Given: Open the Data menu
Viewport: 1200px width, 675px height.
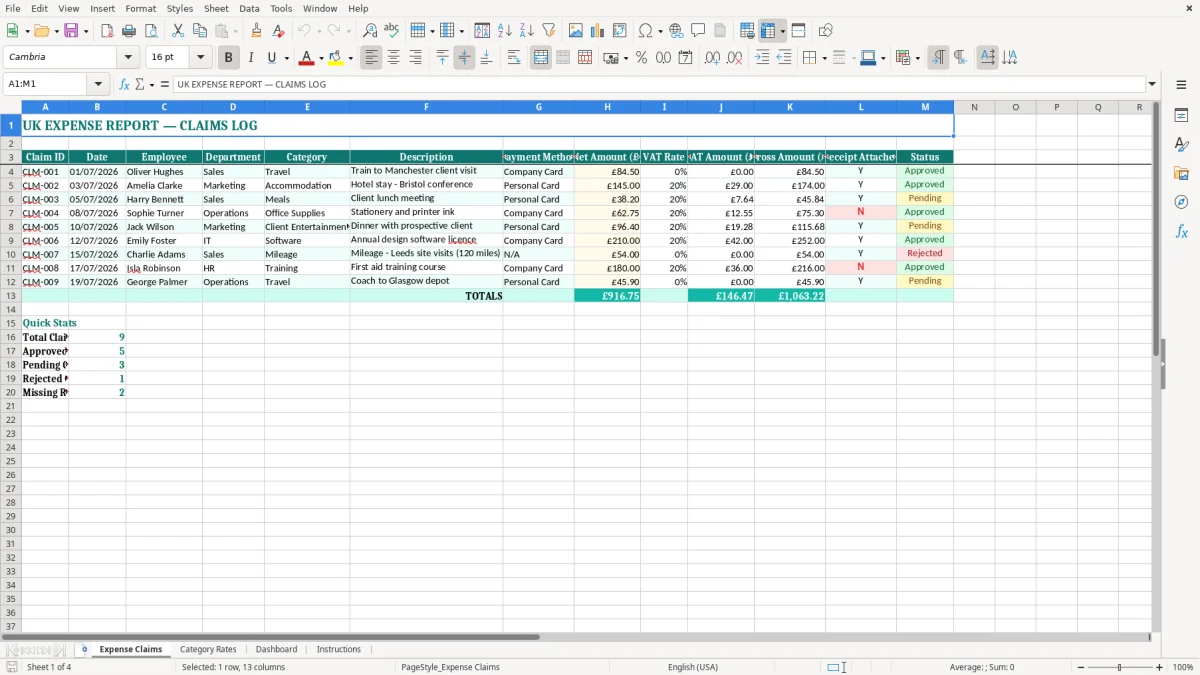Looking at the screenshot, I should pos(249,8).
